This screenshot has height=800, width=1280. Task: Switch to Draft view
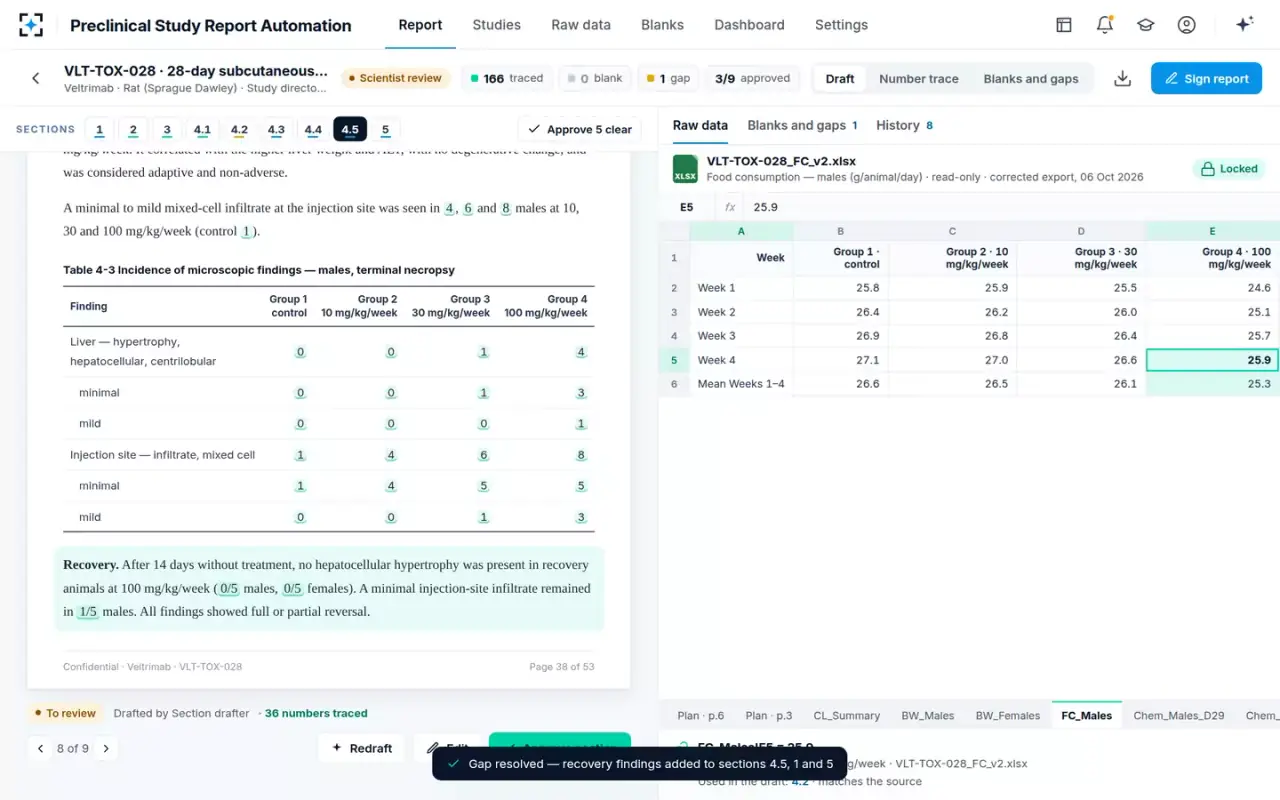(840, 78)
